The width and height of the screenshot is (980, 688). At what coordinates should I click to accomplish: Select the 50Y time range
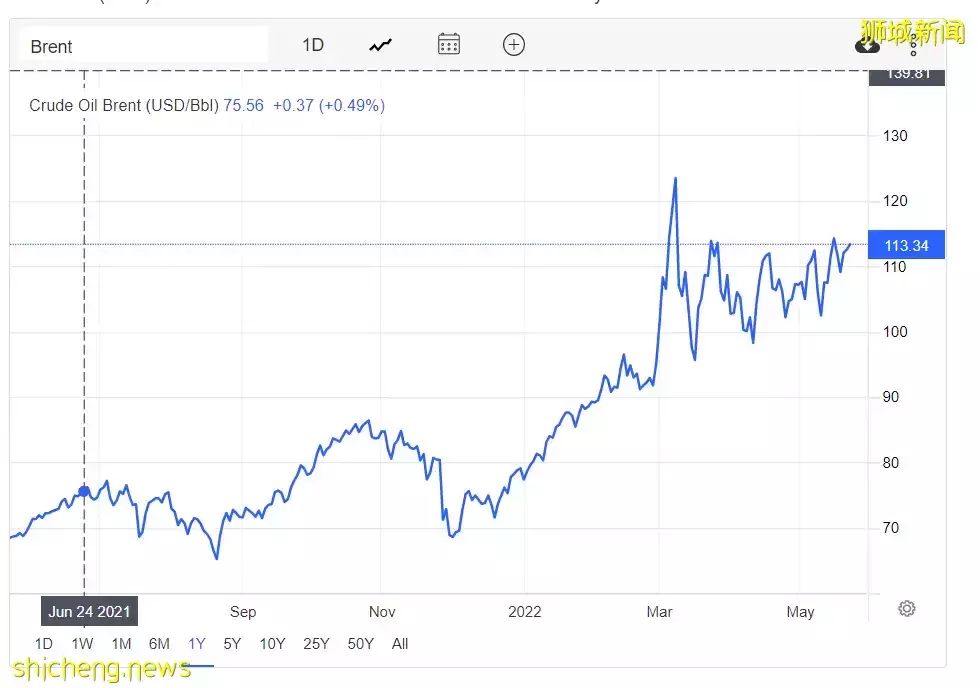pyautogui.click(x=361, y=644)
